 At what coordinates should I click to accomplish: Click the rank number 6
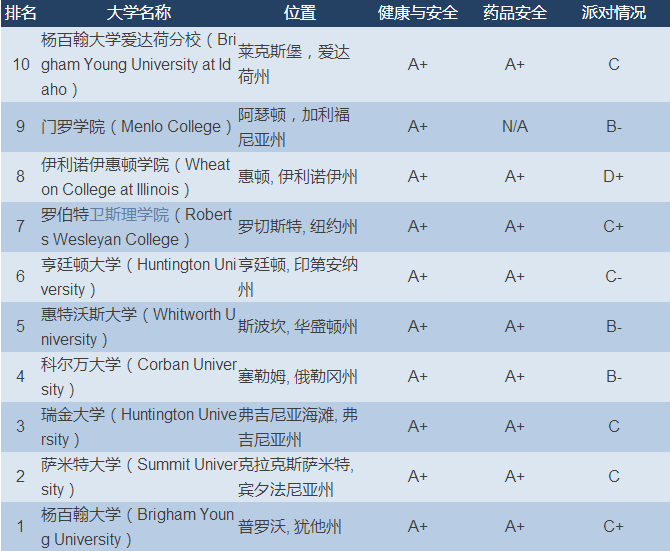(21, 277)
